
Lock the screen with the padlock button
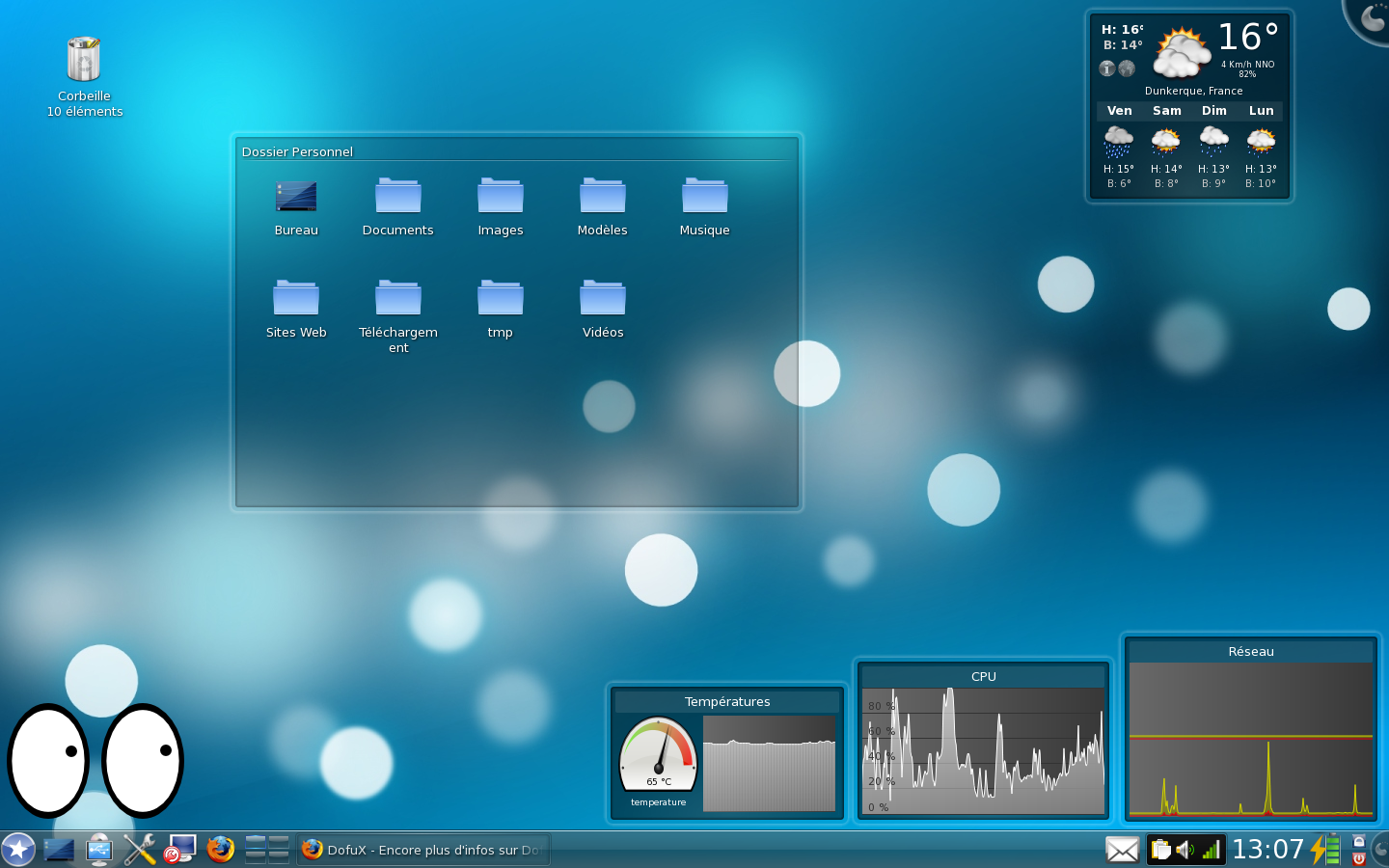[1359, 841]
